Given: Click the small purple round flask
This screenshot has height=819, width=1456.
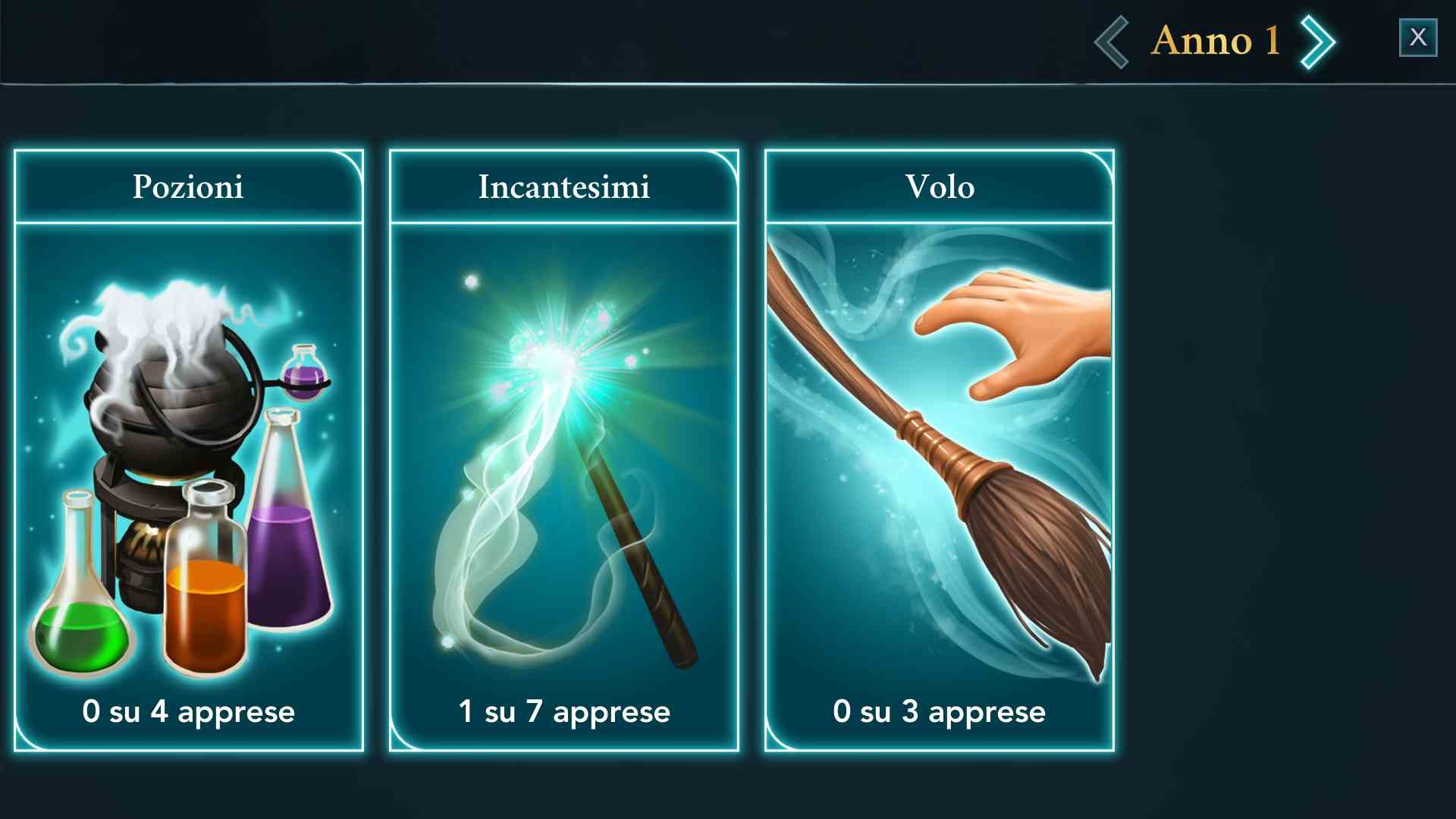Looking at the screenshot, I should pyautogui.click(x=304, y=373).
